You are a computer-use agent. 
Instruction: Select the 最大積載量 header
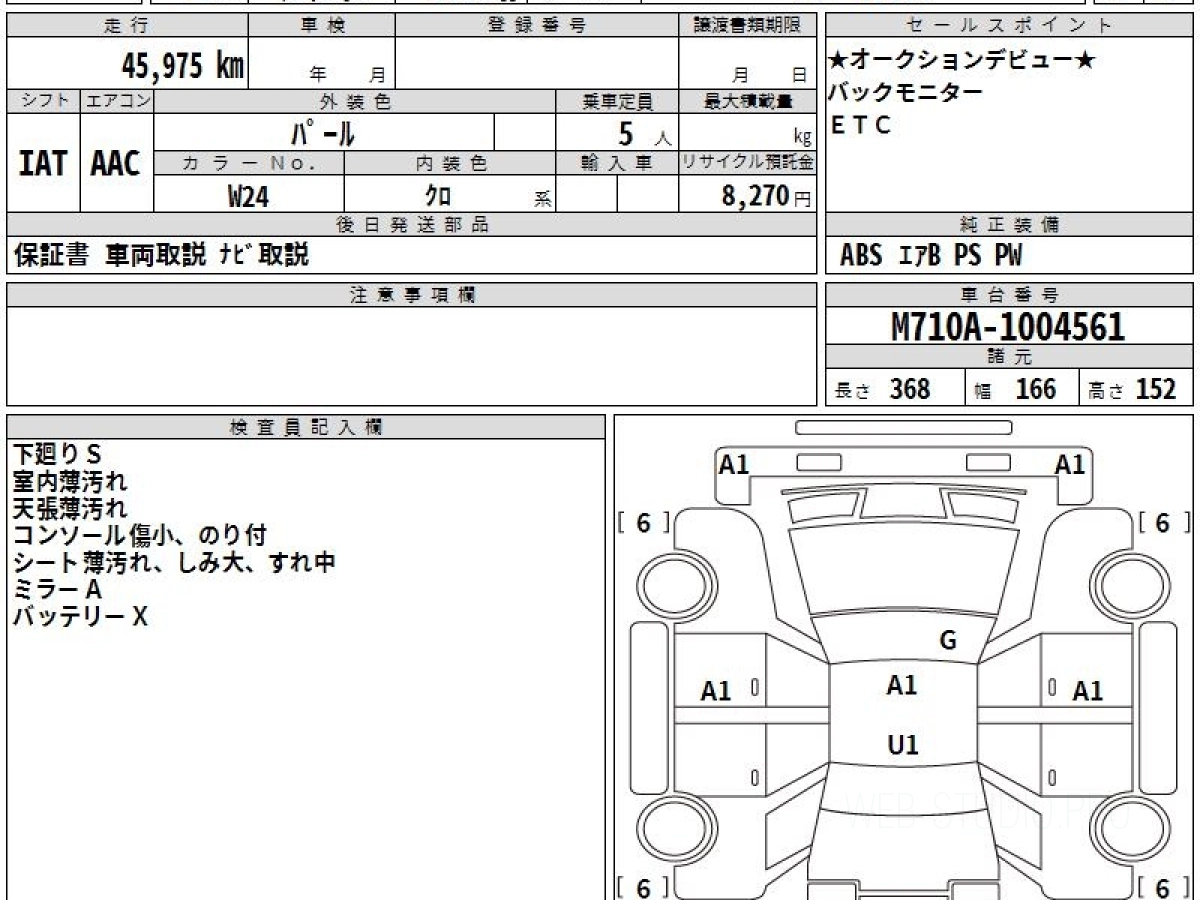coord(748,101)
